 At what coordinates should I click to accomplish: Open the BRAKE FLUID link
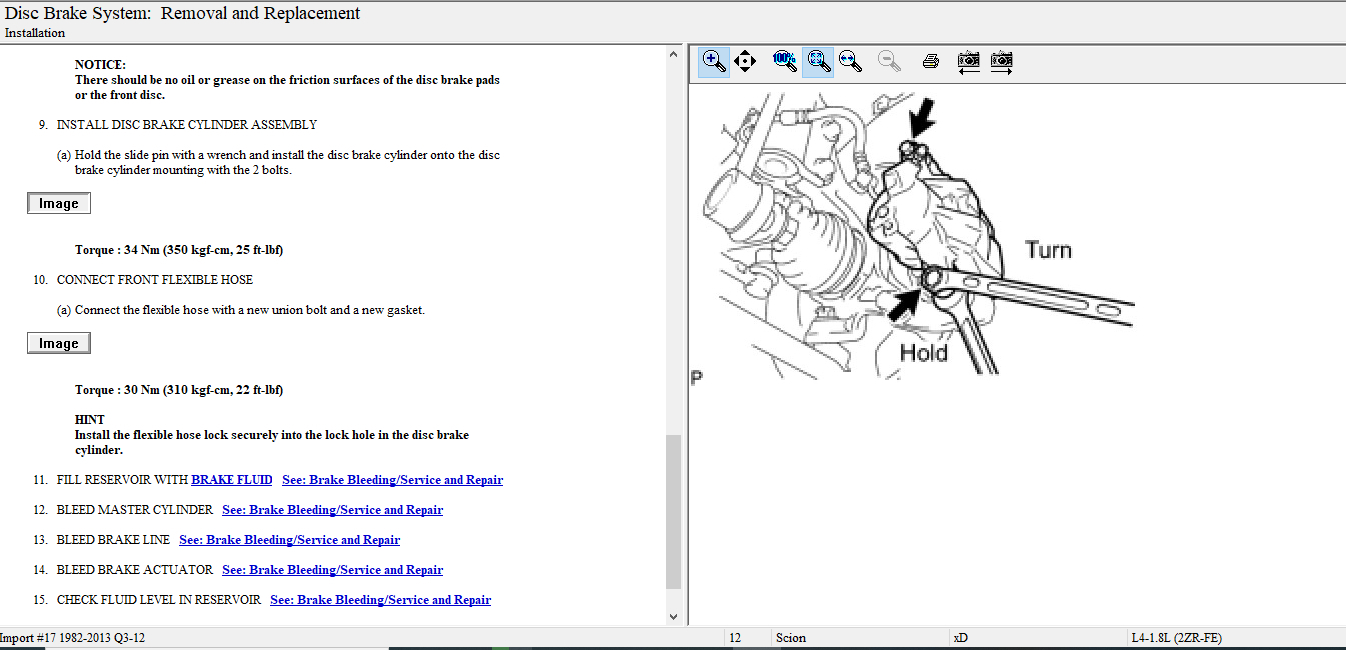click(232, 480)
